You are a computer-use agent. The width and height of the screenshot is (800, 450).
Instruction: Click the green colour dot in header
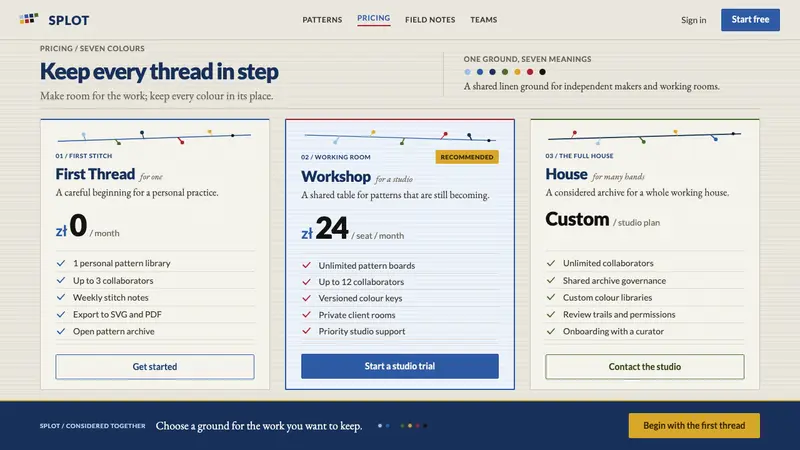click(505, 72)
